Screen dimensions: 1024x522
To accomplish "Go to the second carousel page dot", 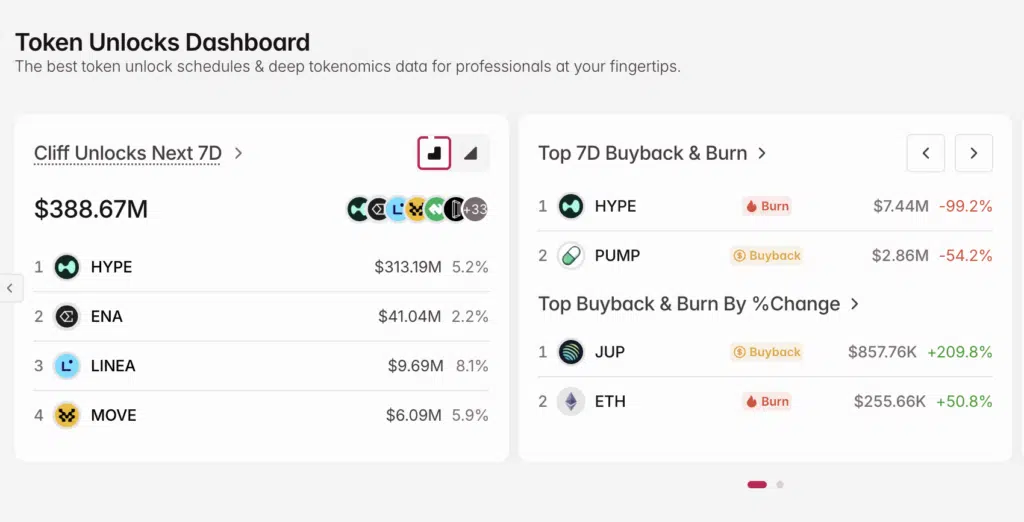I will [780, 485].
